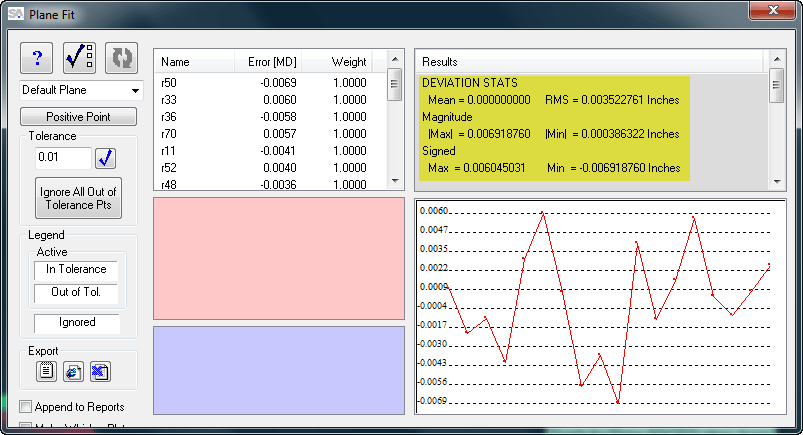
Task: Export results to Excel icon
Action: click(x=100, y=371)
